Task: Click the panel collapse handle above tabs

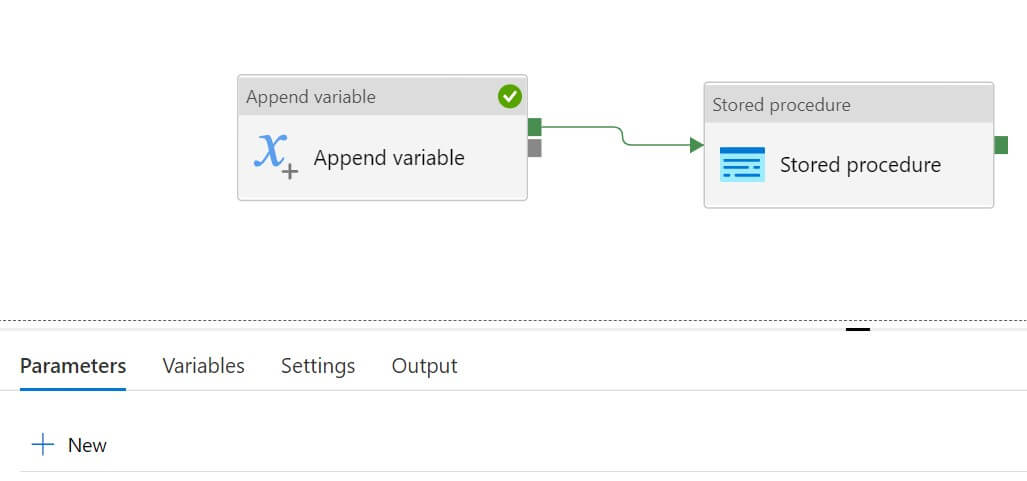Action: [x=858, y=328]
